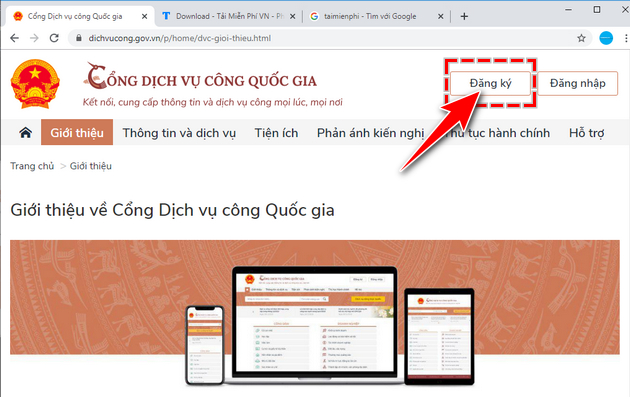Close the taimienphi Google search tab
This screenshot has height=397, width=630.
pyautogui.click(x=441, y=16)
